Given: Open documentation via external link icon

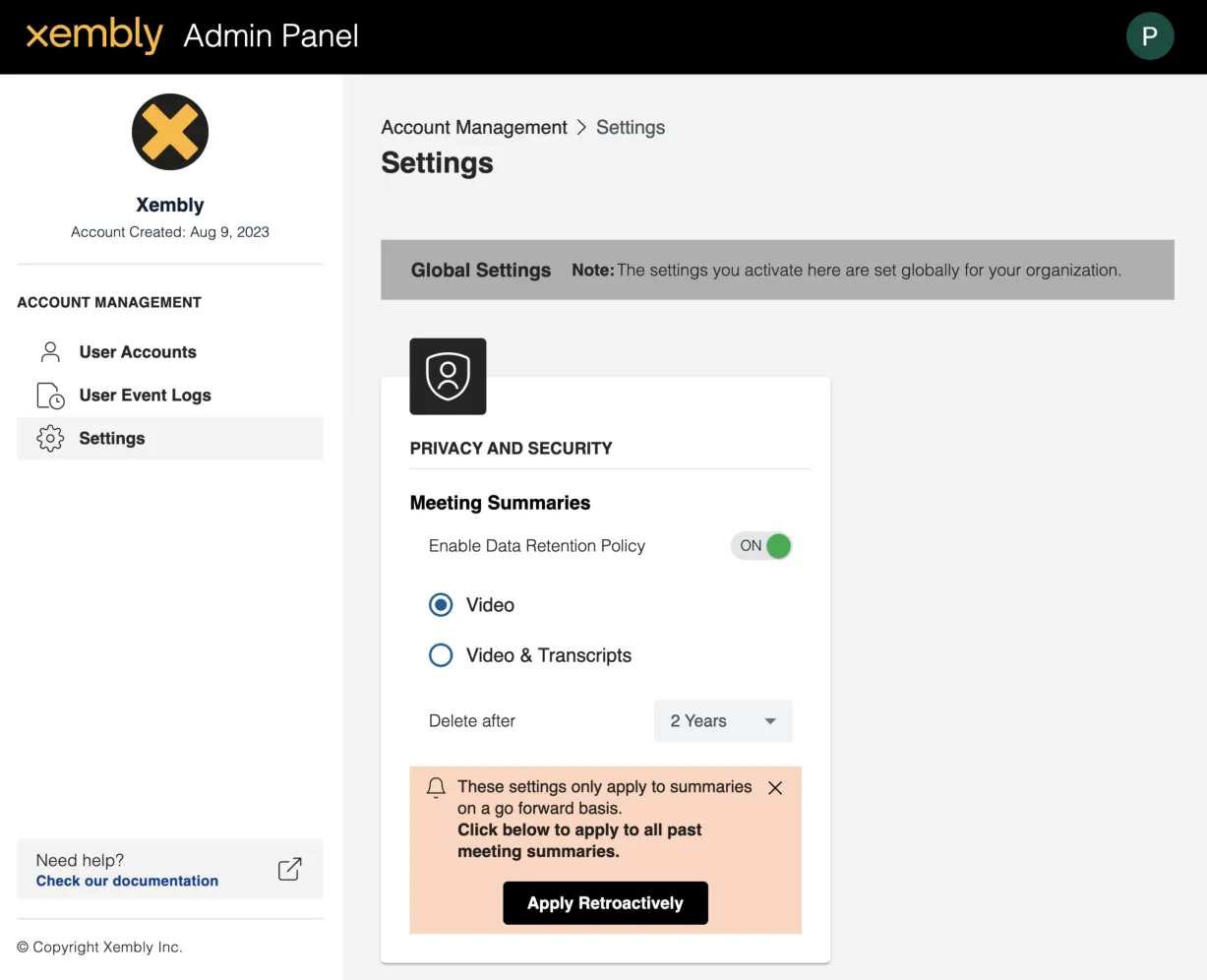Looking at the screenshot, I should 289,869.
